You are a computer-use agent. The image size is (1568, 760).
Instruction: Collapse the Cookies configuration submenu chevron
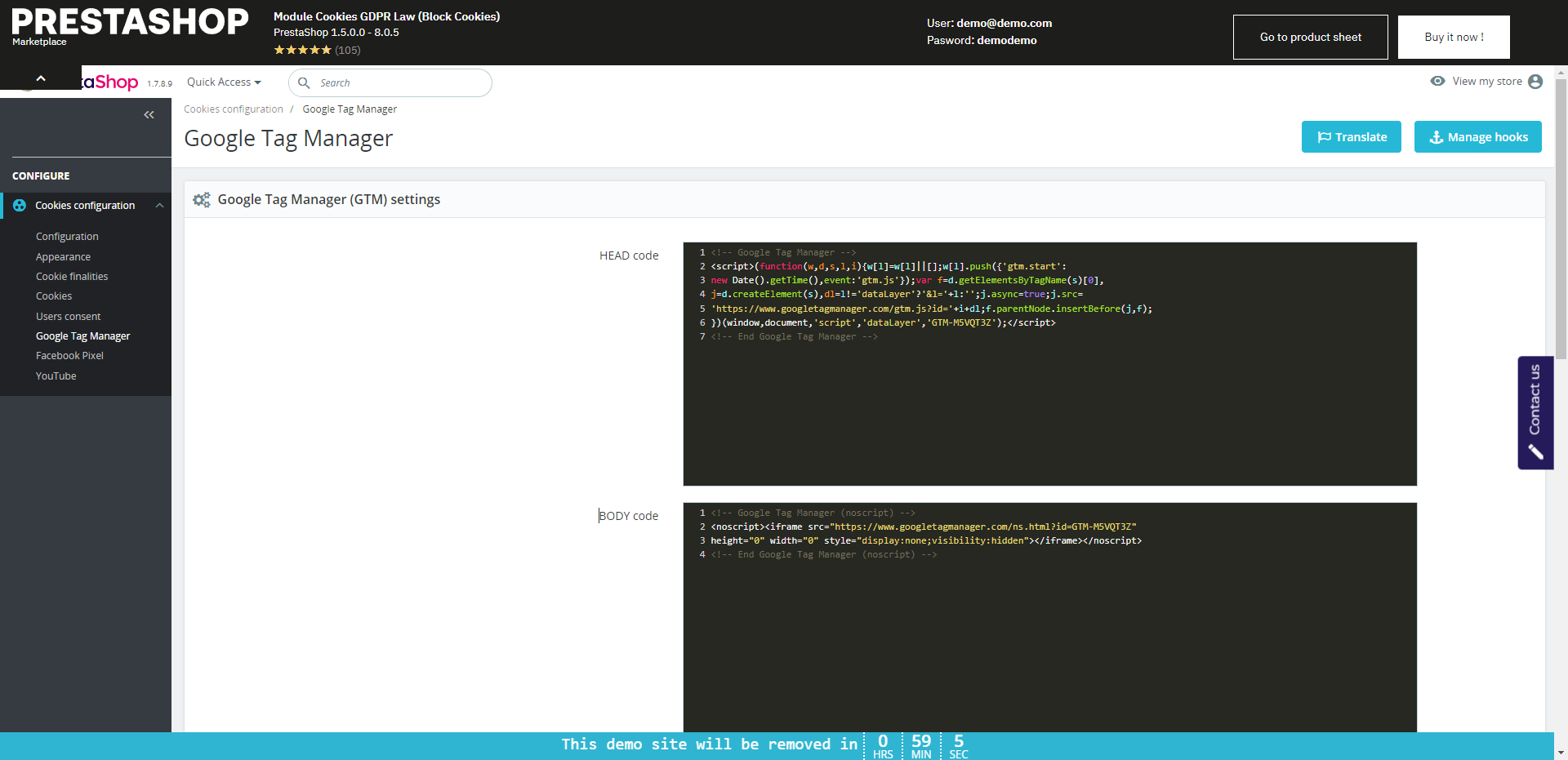[x=159, y=206]
